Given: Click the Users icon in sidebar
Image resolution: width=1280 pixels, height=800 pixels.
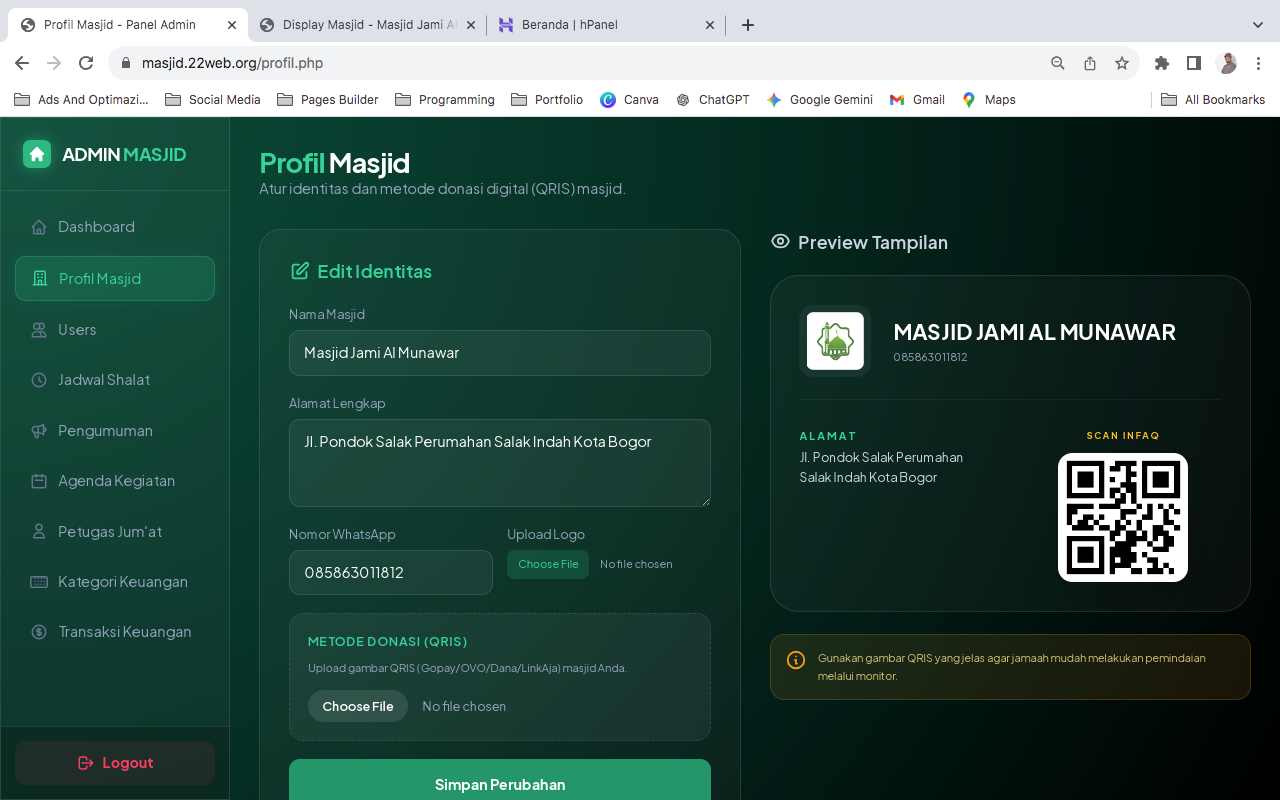Looking at the screenshot, I should coord(39,330).
